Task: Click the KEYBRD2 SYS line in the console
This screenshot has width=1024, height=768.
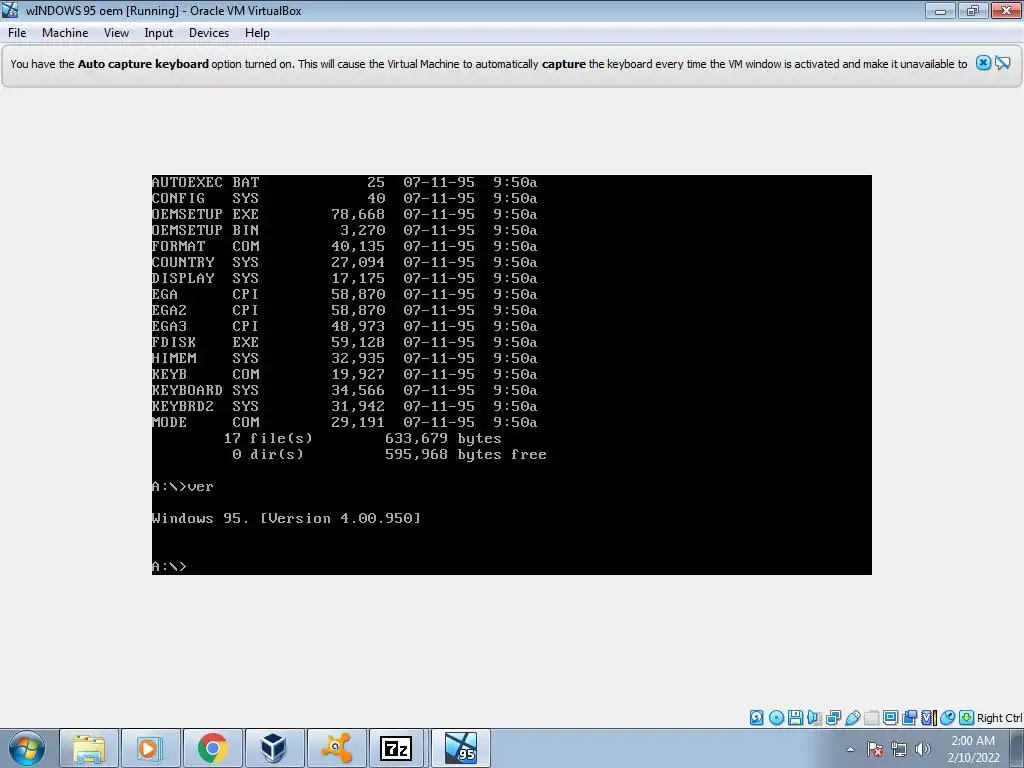Action: pyautogui.click(x=344, y=406)
